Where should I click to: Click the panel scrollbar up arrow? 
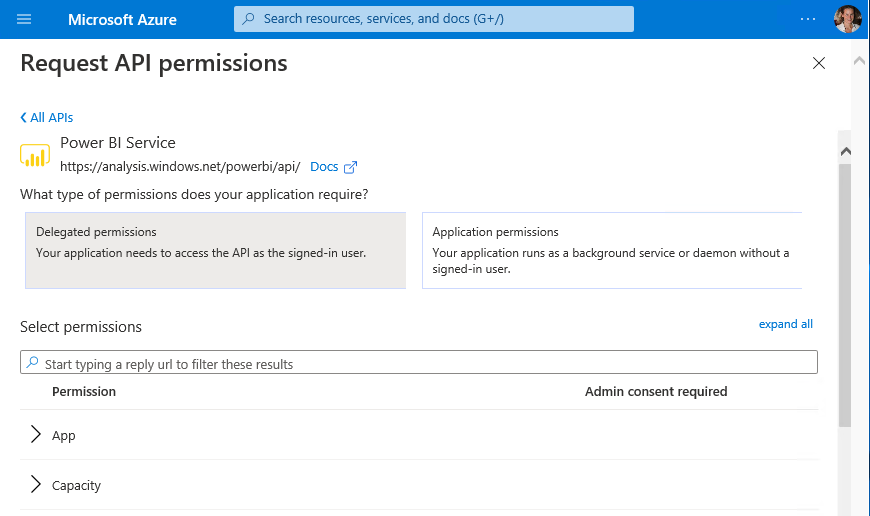pyautogui.click(x=845, y=151)
